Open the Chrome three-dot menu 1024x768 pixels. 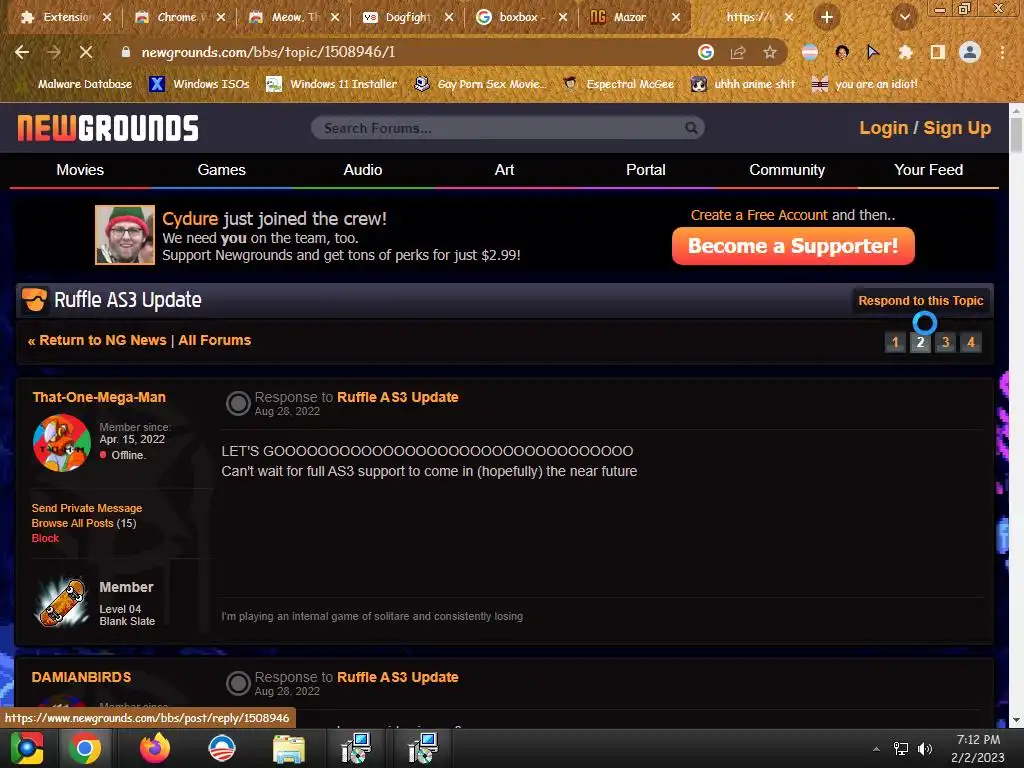pos(1002,52)
